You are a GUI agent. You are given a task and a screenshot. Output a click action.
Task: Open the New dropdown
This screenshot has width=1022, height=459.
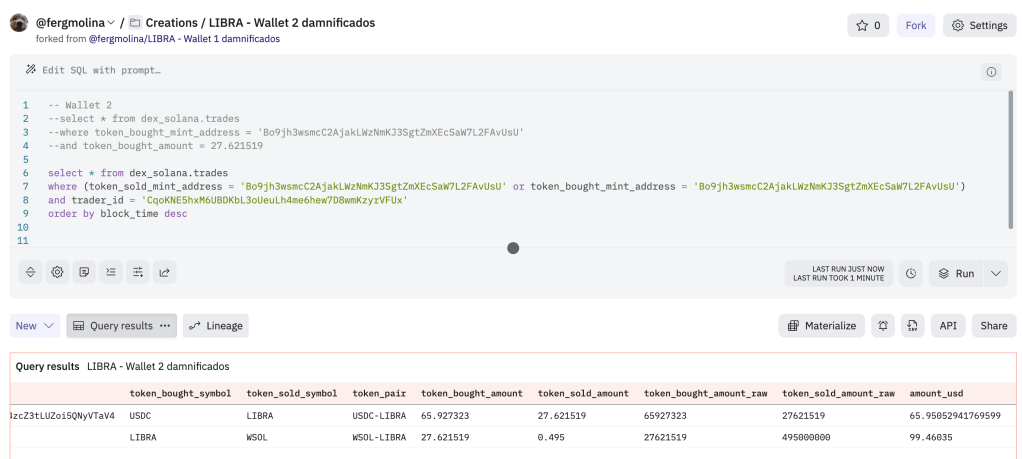(x=36, y=325)
